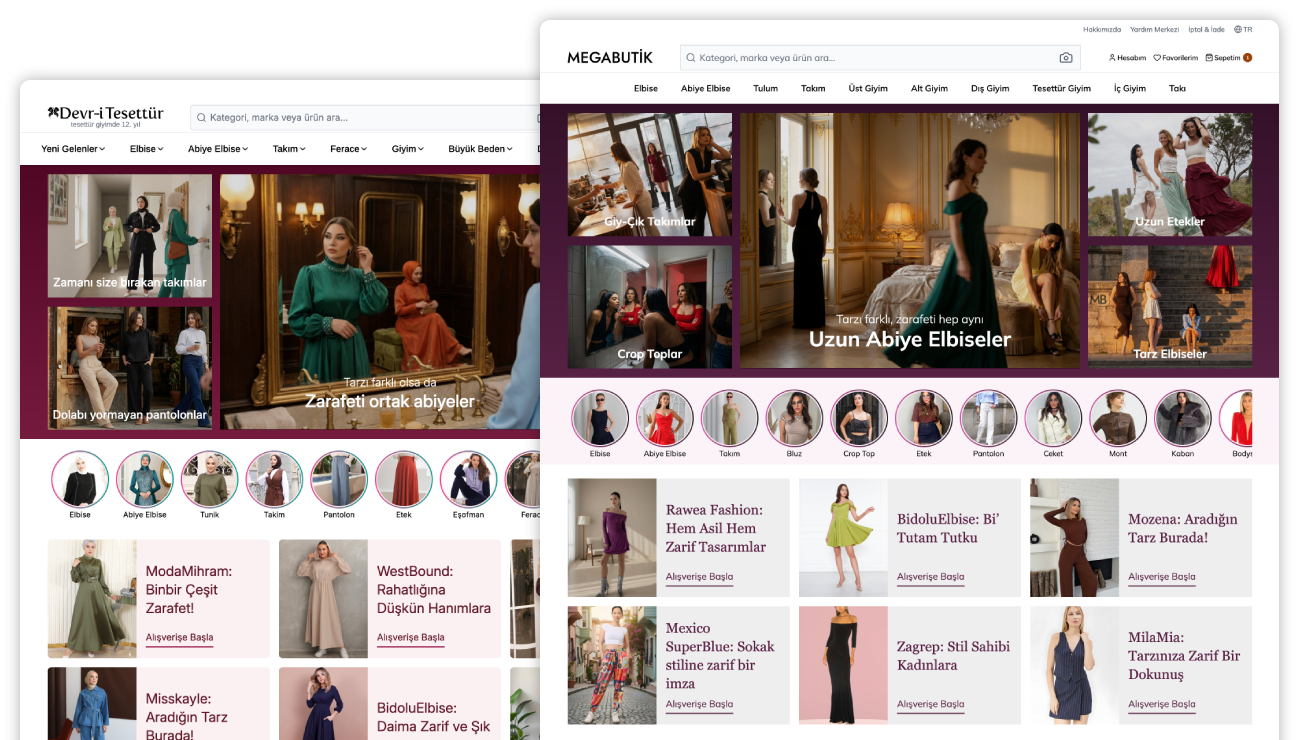Open Üst Giyim menu item in Megabutik
Viewport: 1300px width, 740px height.
click(868, 88)
